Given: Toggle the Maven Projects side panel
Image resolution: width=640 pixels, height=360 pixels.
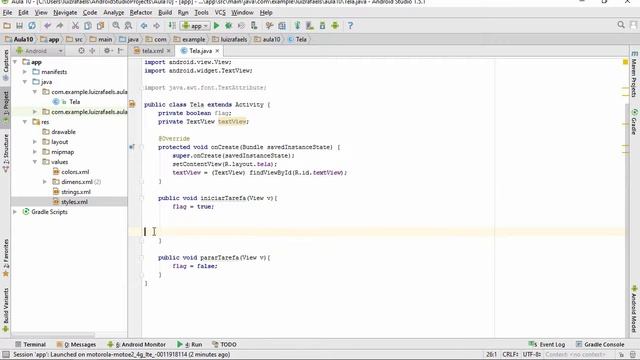Looking at the screenshot, I should tap(634, 73).
